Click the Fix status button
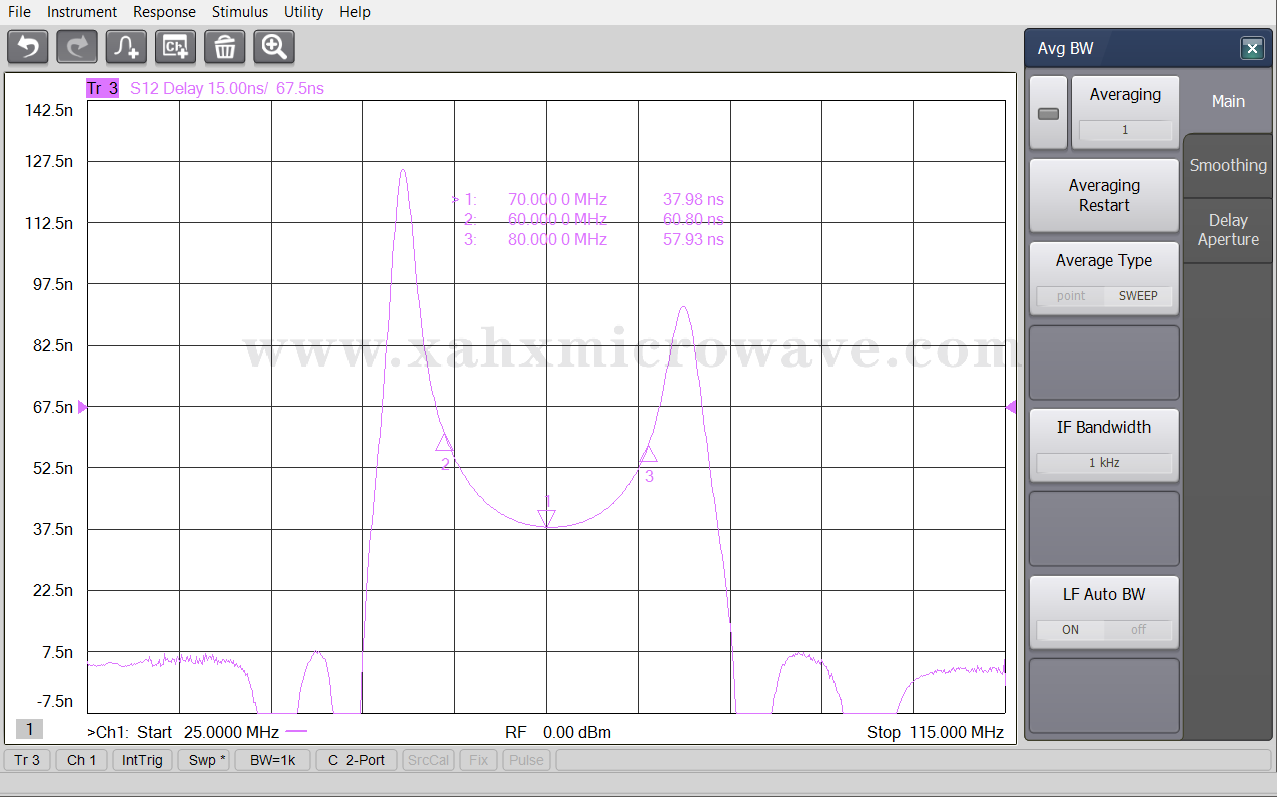Screen dimensions: 1277x797 pyautogui.click(x=479, y=760)
